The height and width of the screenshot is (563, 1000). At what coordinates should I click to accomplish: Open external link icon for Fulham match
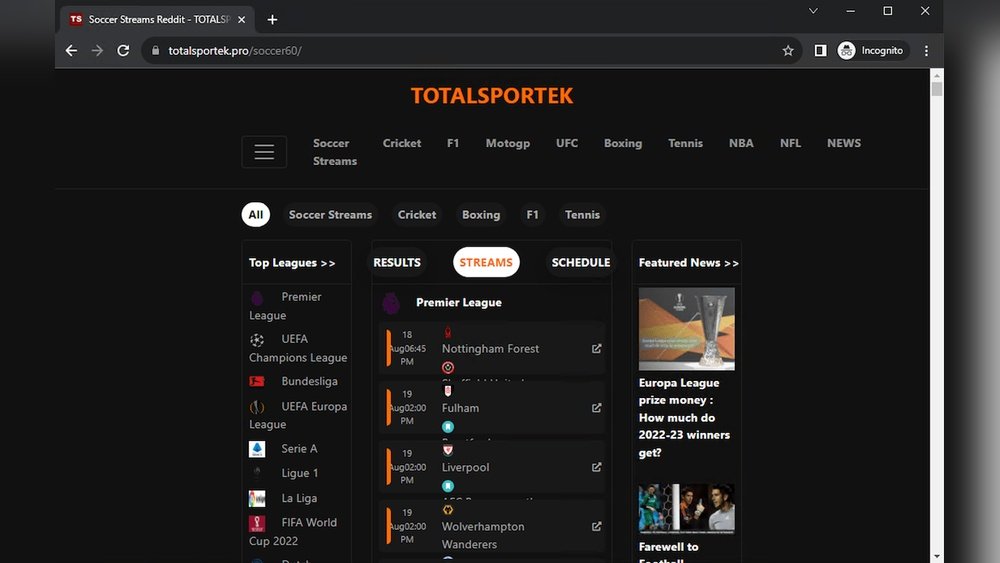[x=597, y=408]
